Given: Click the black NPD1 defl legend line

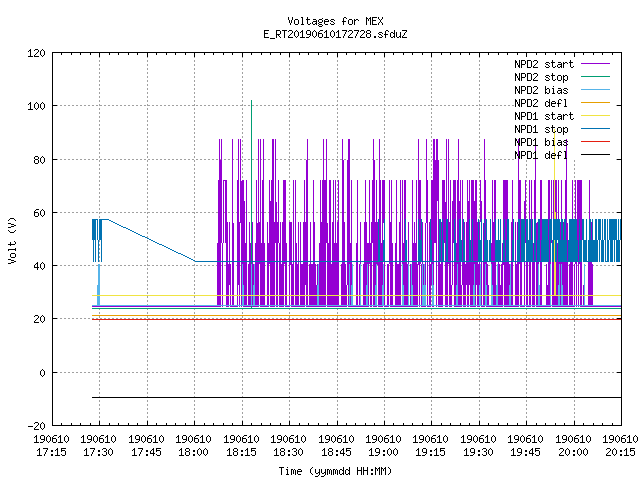Looking at the screenshot, I should [x=595, y=155].
